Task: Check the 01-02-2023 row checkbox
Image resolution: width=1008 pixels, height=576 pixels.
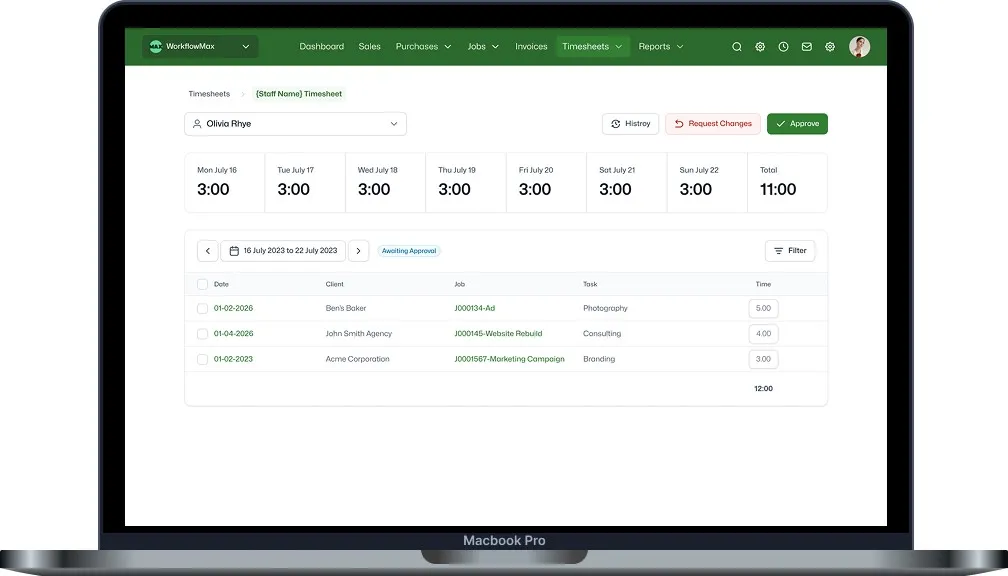Action: tap(202, 359)
